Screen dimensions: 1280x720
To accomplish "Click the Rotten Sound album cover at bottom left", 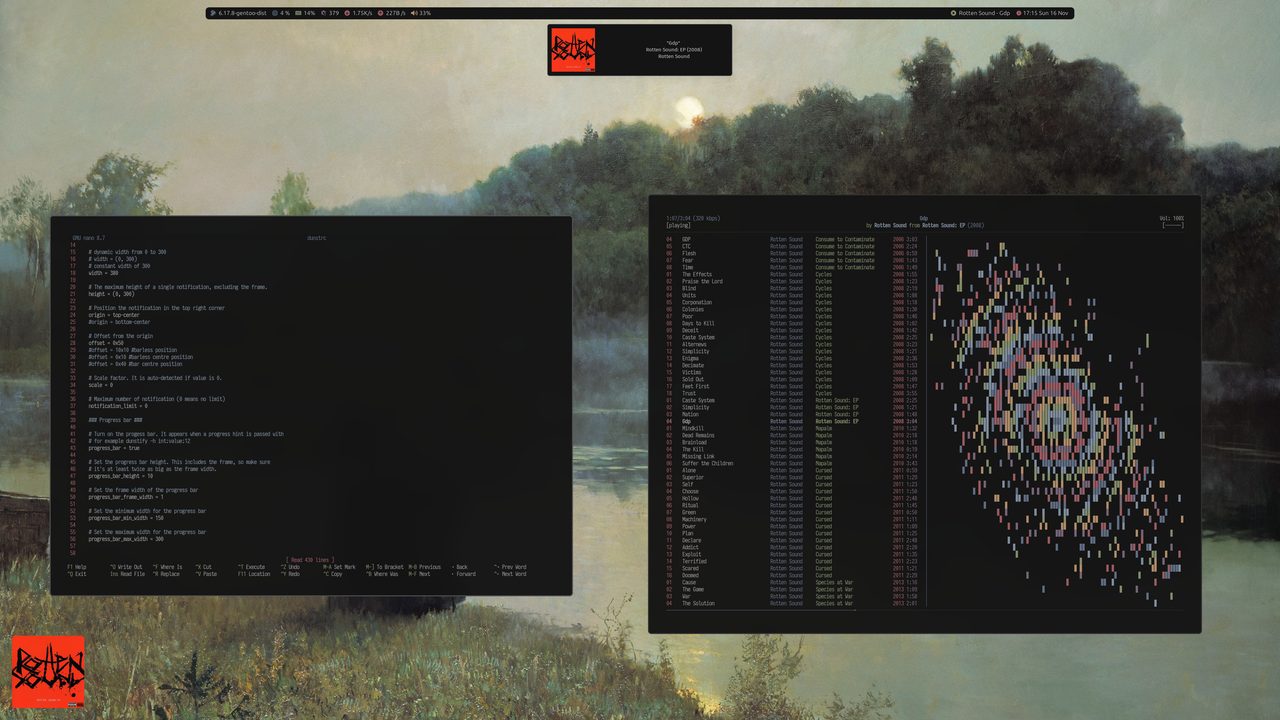I will tap(48, 671).
